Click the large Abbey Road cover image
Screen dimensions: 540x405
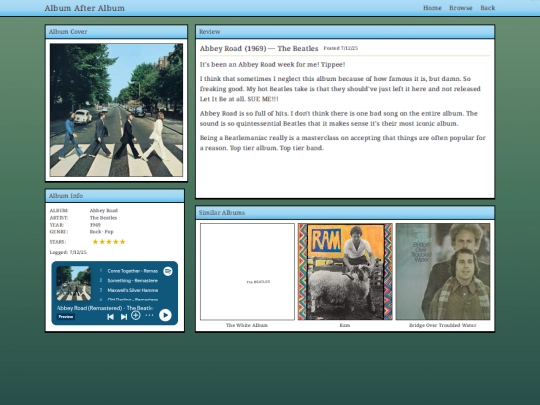116,110
